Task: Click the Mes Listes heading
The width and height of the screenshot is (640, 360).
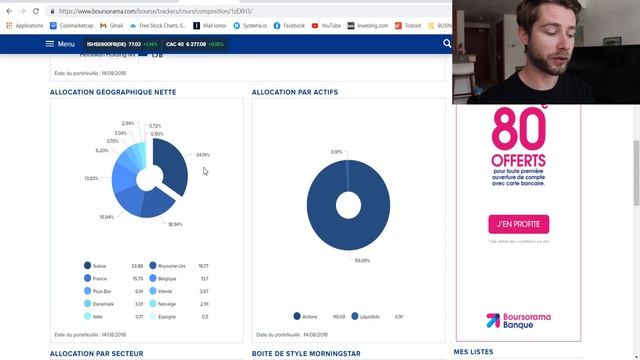Action: 473,352
